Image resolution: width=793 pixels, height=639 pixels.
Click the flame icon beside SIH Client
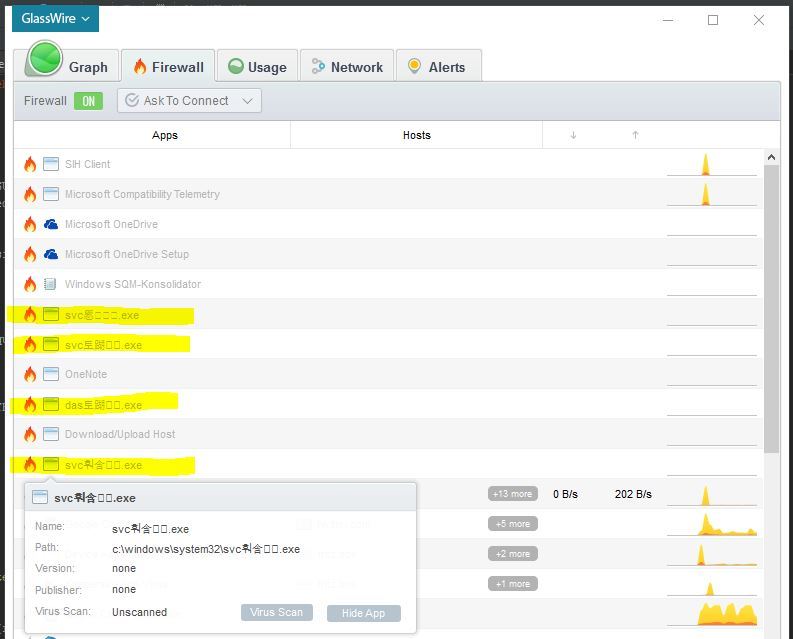30,164
